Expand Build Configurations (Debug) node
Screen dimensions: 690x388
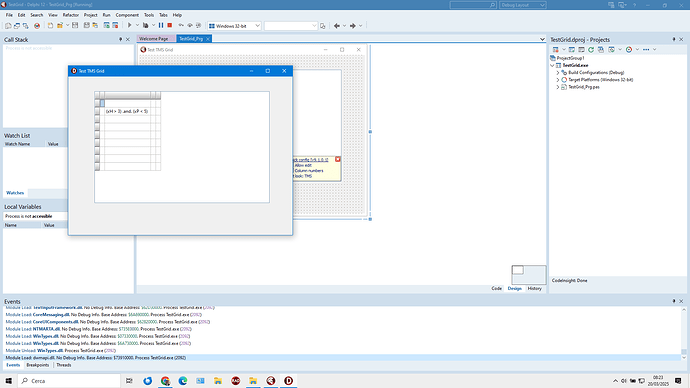pyautogui.click(x=558, y=73)
